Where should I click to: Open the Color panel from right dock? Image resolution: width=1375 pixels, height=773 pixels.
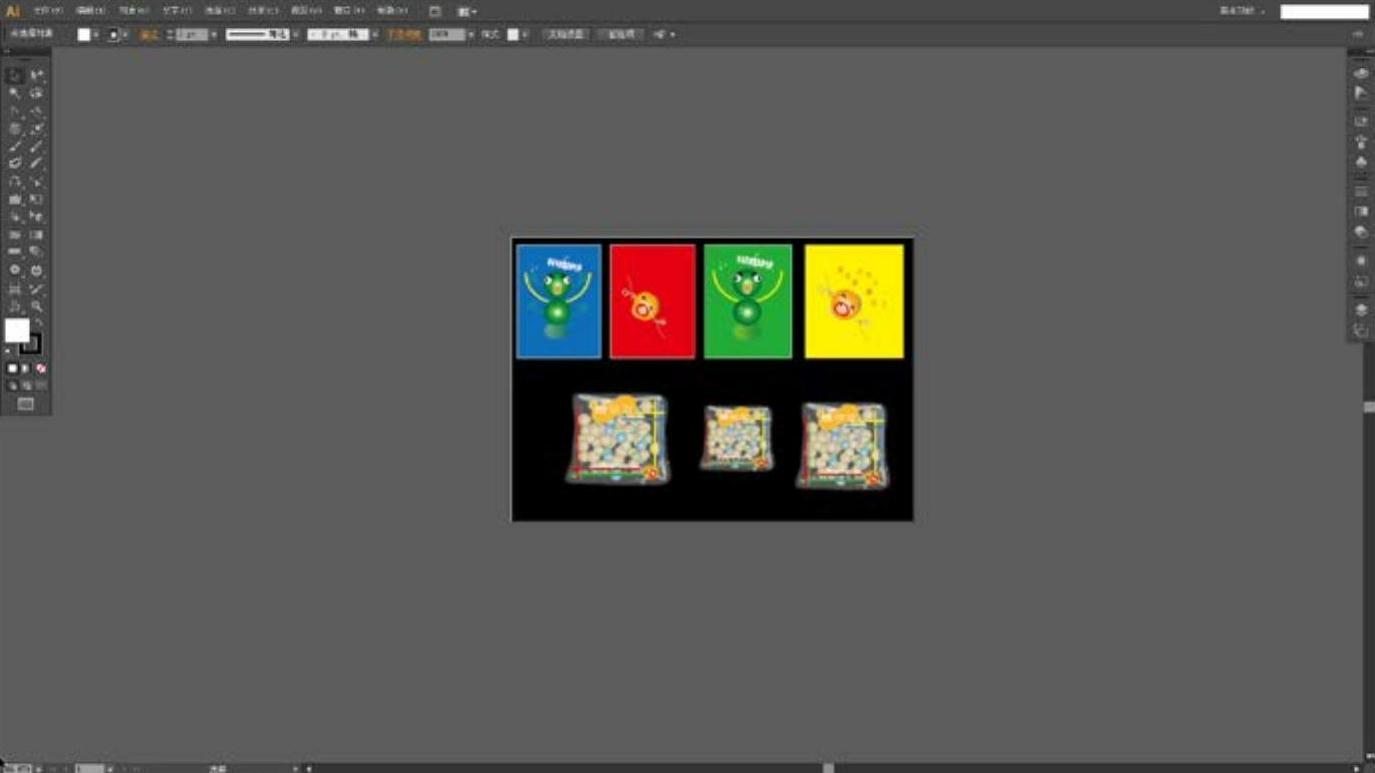coord(1361,73)
